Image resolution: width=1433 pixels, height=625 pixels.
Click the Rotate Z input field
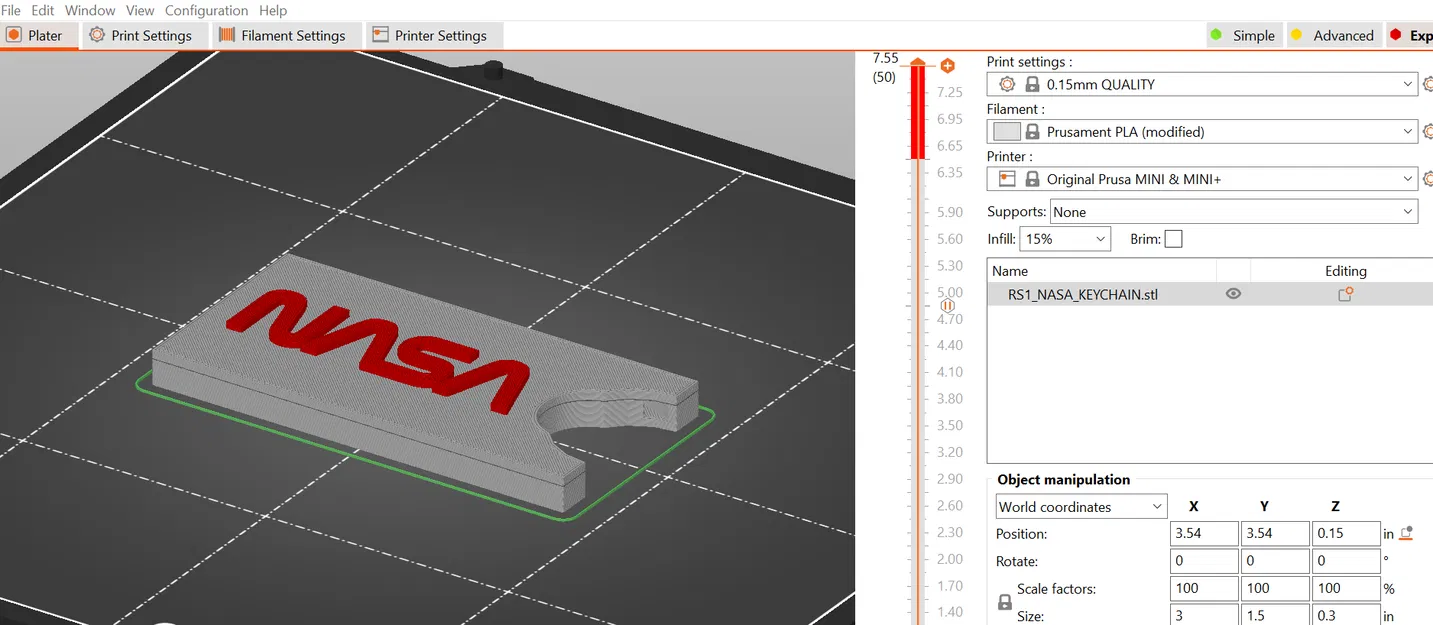[1345, 561]
